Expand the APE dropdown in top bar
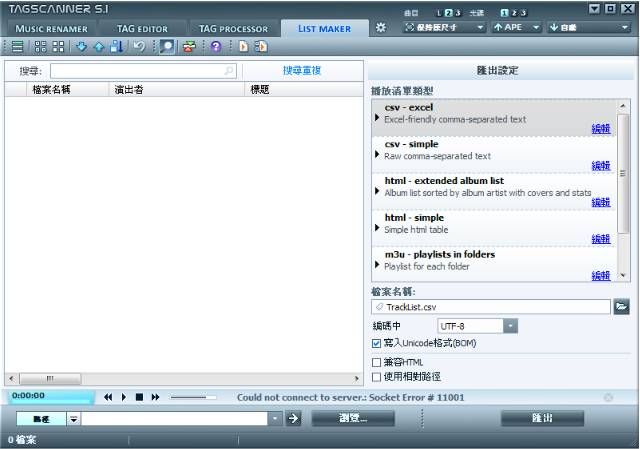 tap(536, 27)
